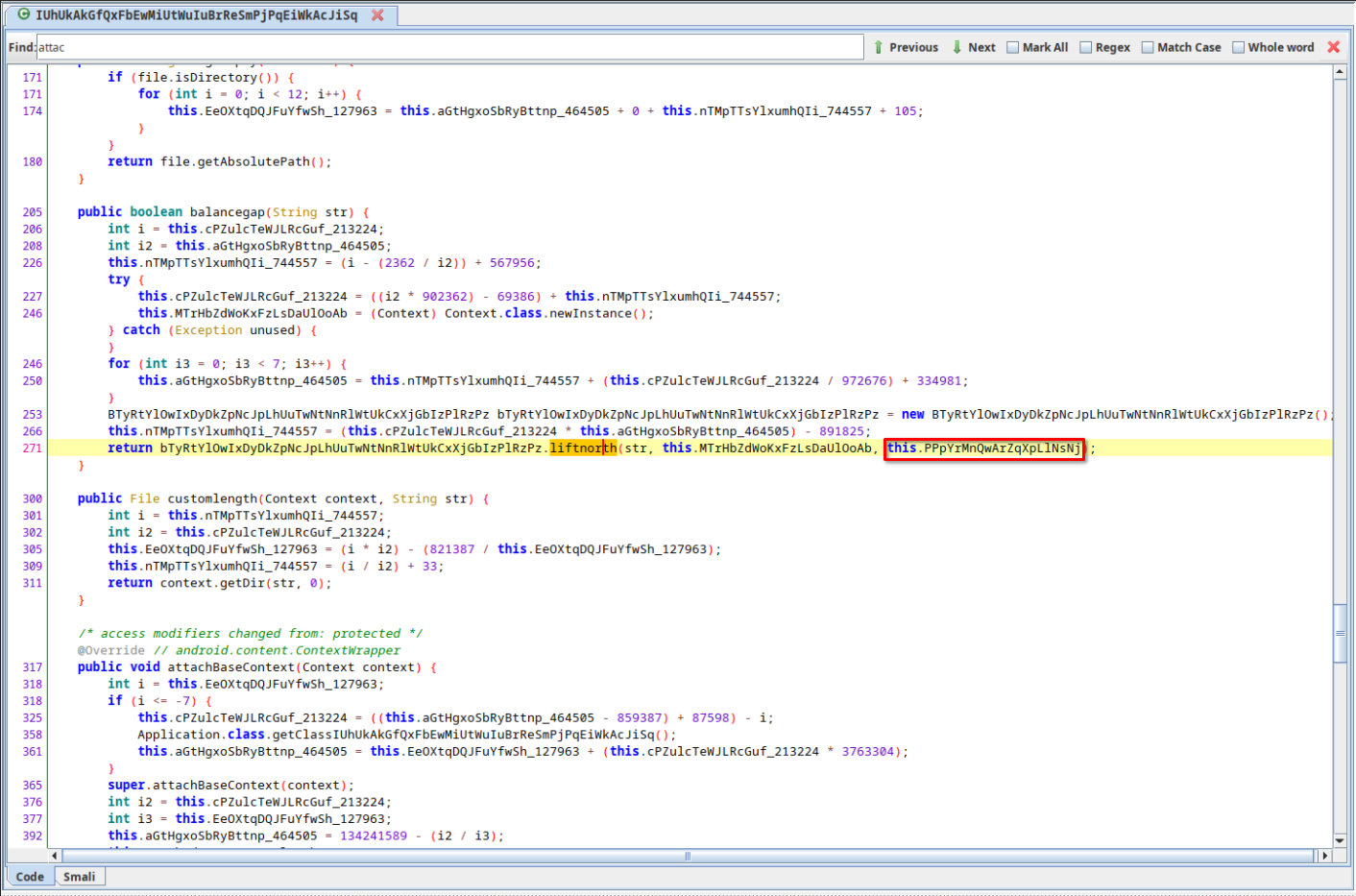Click line number 271 in gutter
Image resolution: width=1356 pixels, height=896 pixels.
click(33, 448)
